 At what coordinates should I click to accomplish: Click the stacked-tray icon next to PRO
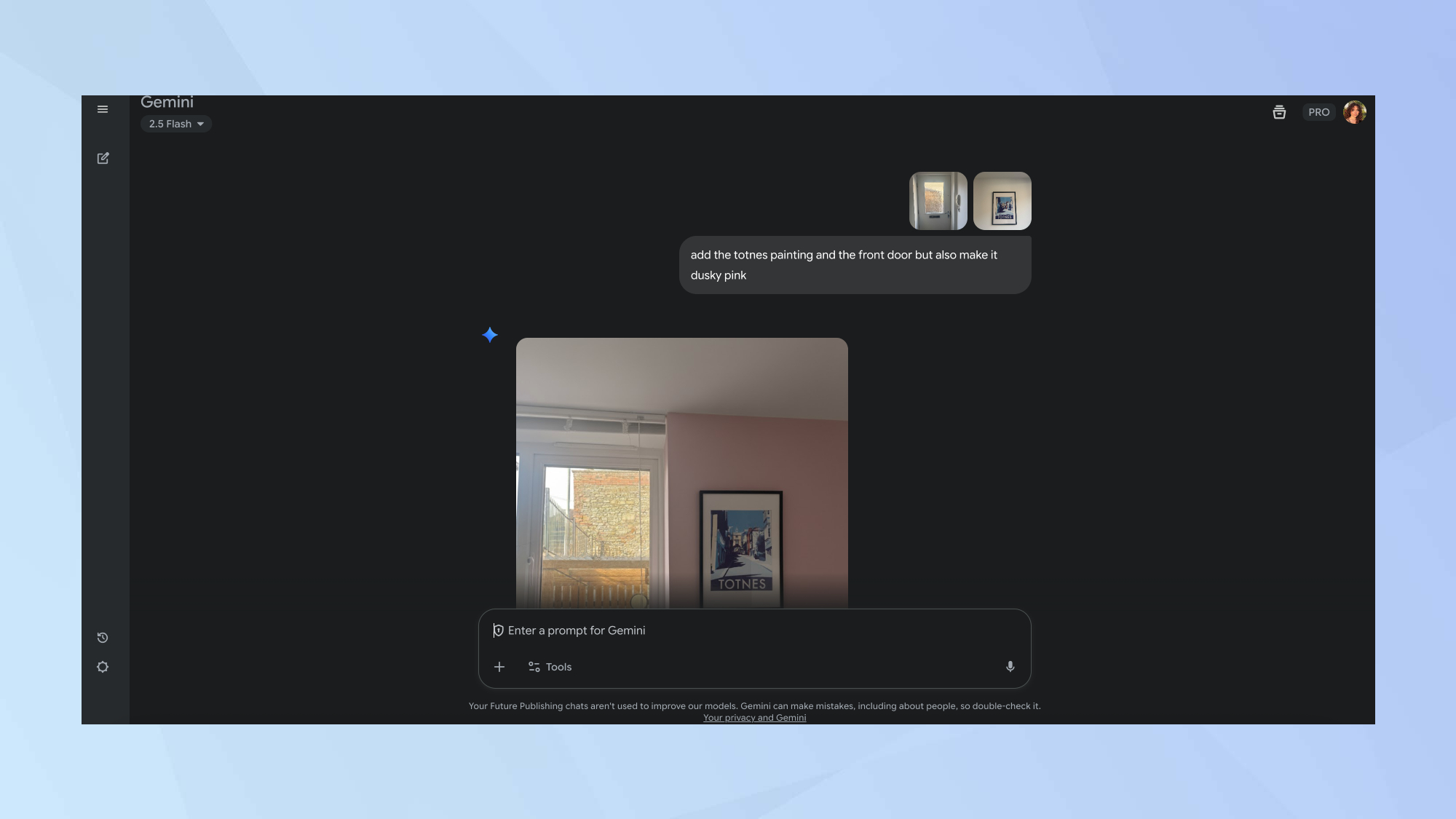[x=1279, y=112]
